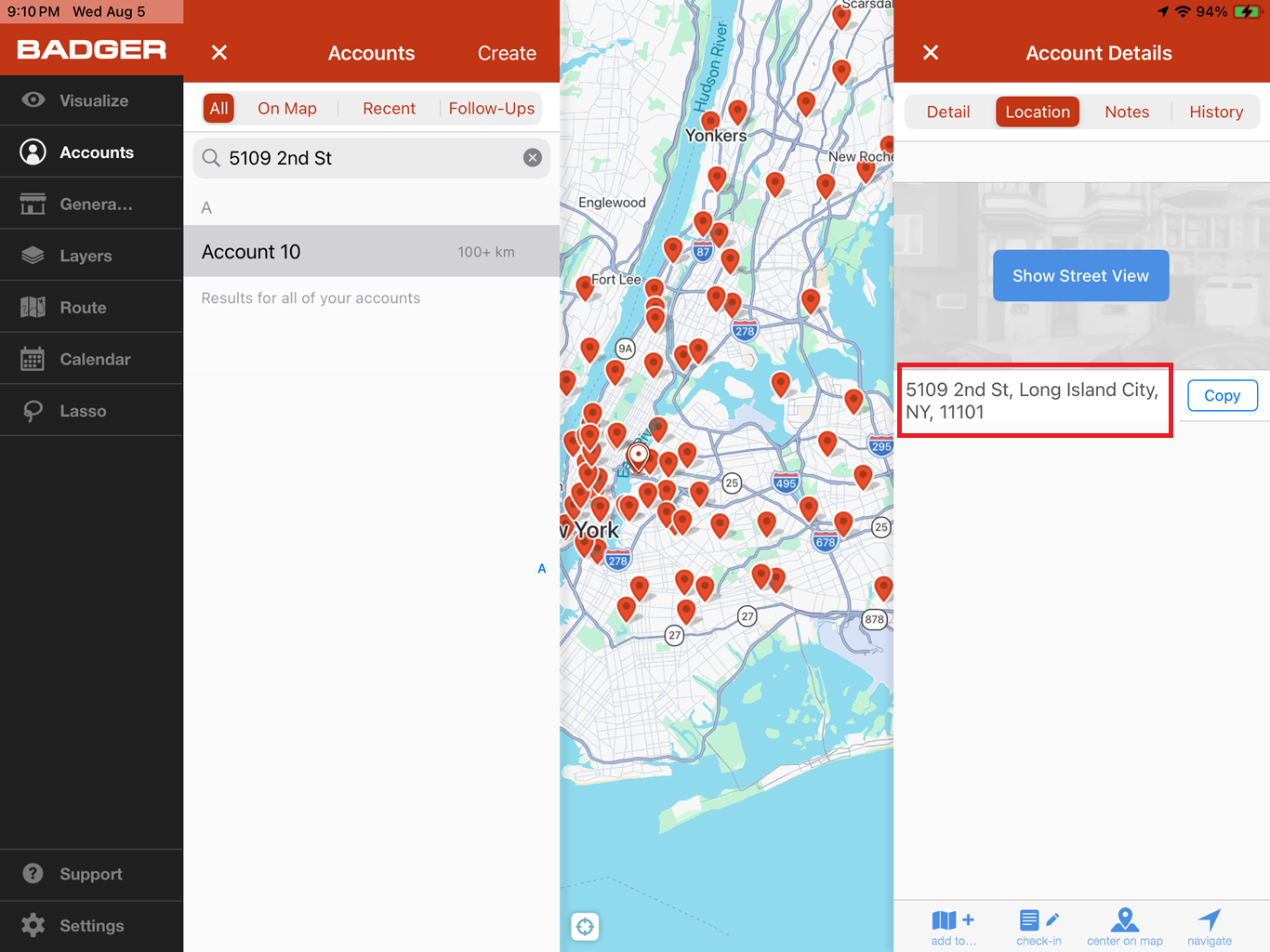Open the Detail tab
1270x952 pixels.
click(x=948, y=112)
